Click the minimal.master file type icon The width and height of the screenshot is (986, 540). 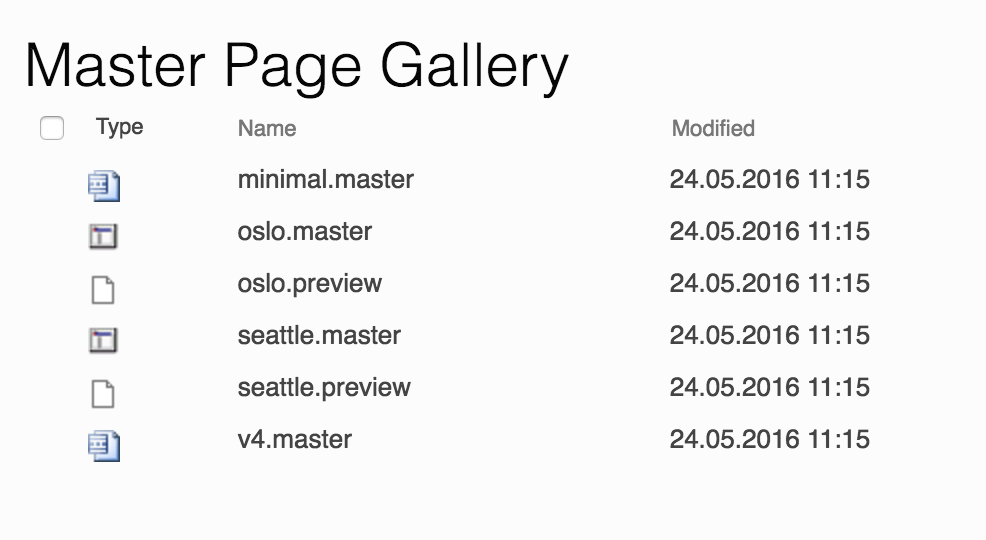coord(103,185)
